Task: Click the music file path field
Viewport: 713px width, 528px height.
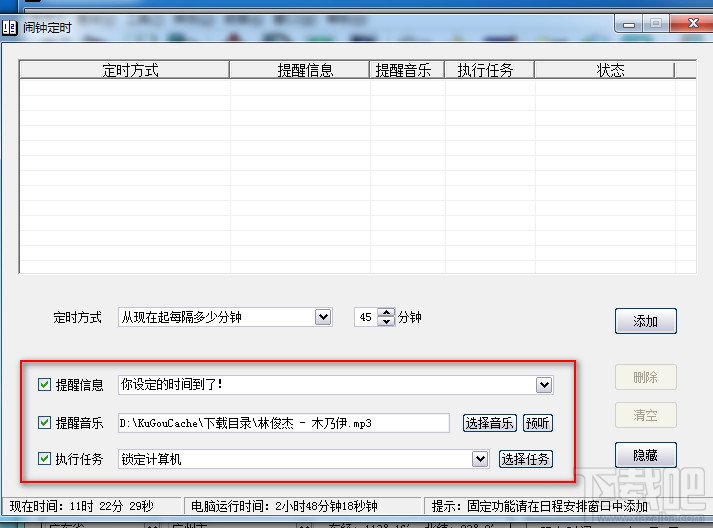Action: coord(284,423)
